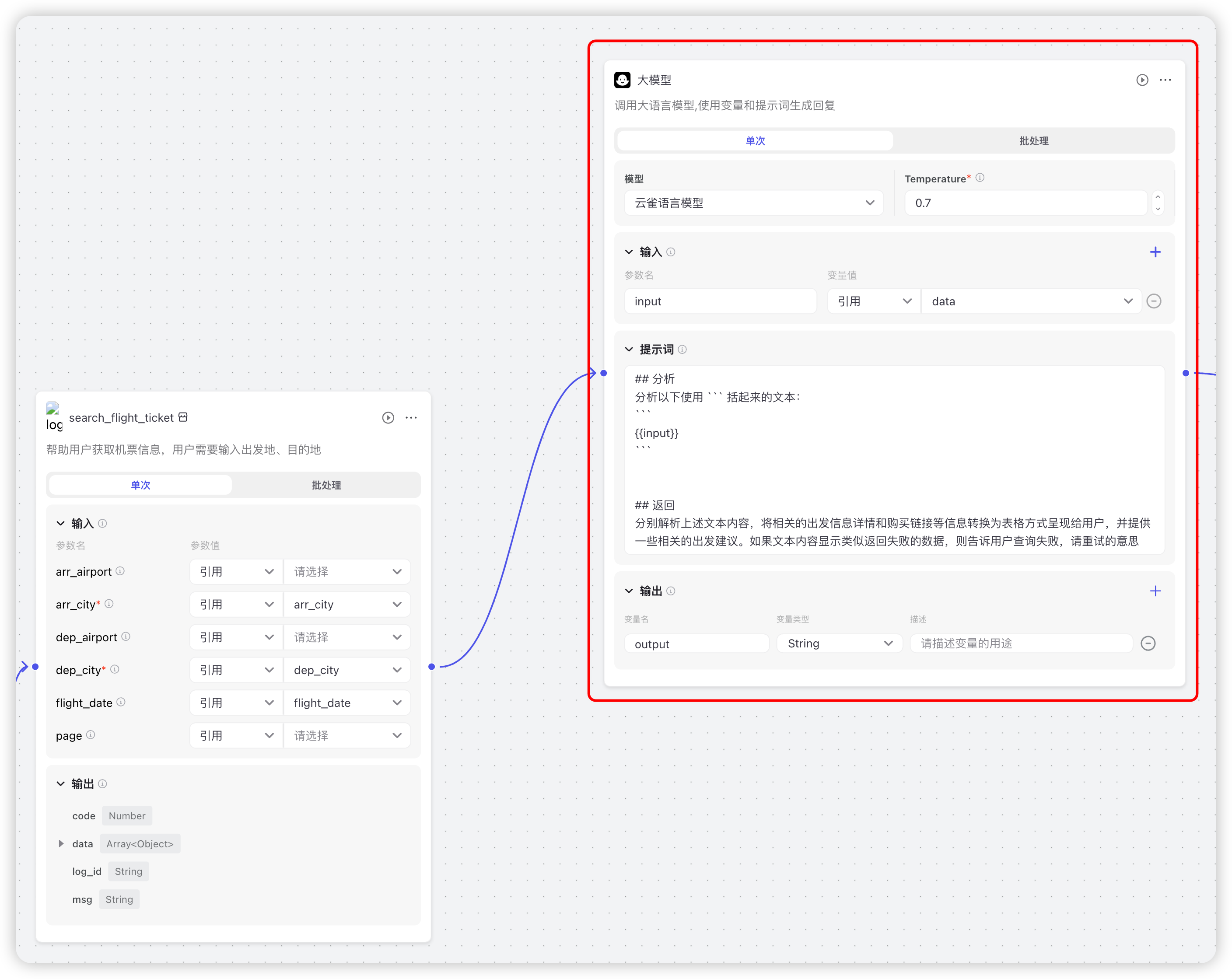Collapse search_flight_ticket 输入 section
Screen dimensions: 1232x979
point(60,523)
